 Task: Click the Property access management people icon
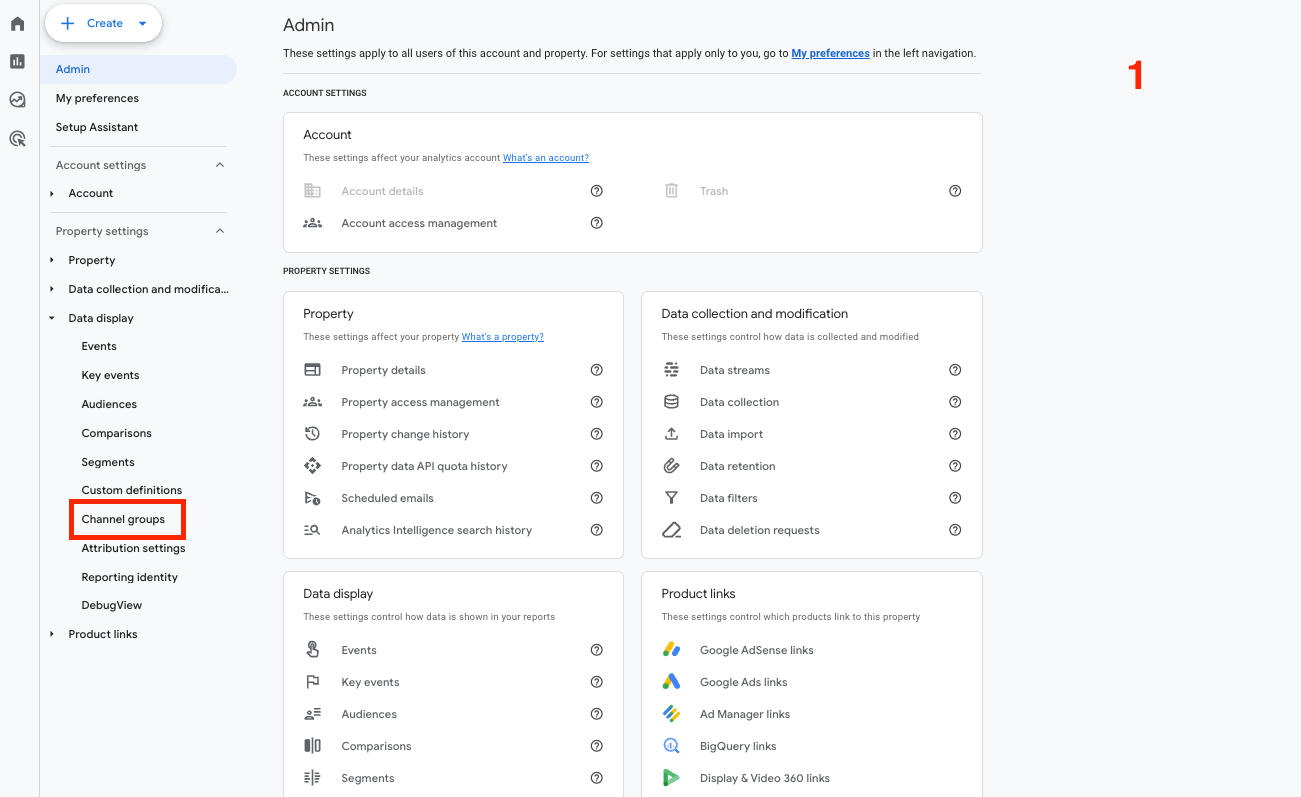pos(313,402)
